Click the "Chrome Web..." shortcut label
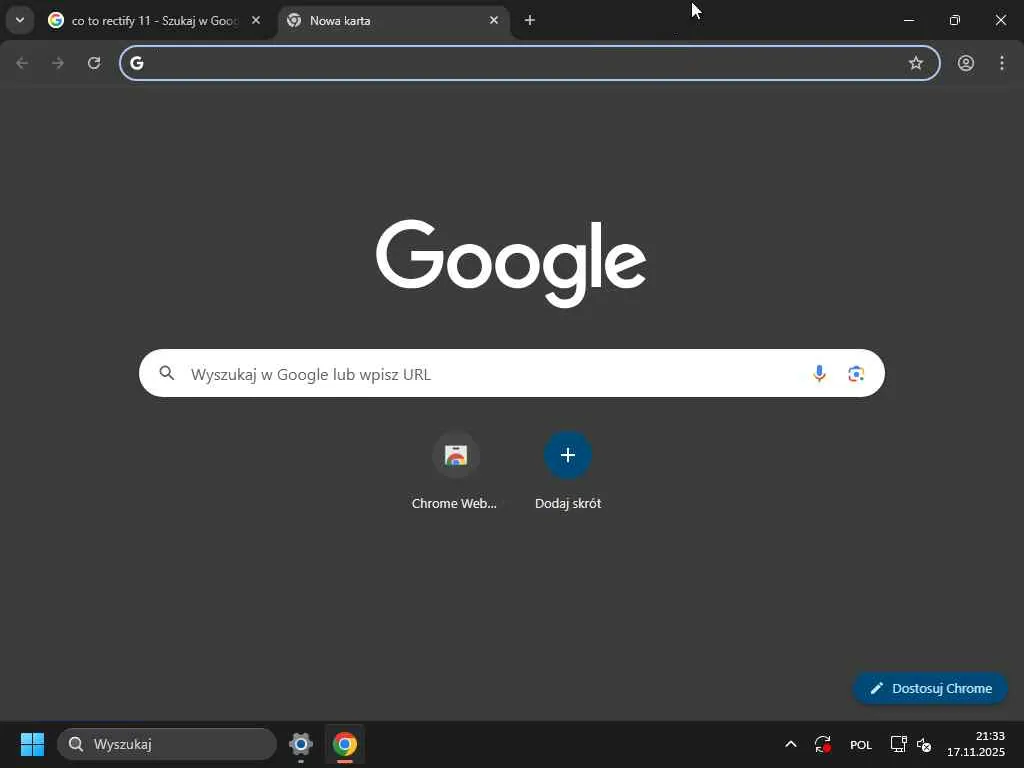Screen dimensions: 1024x768 point(454,504)
